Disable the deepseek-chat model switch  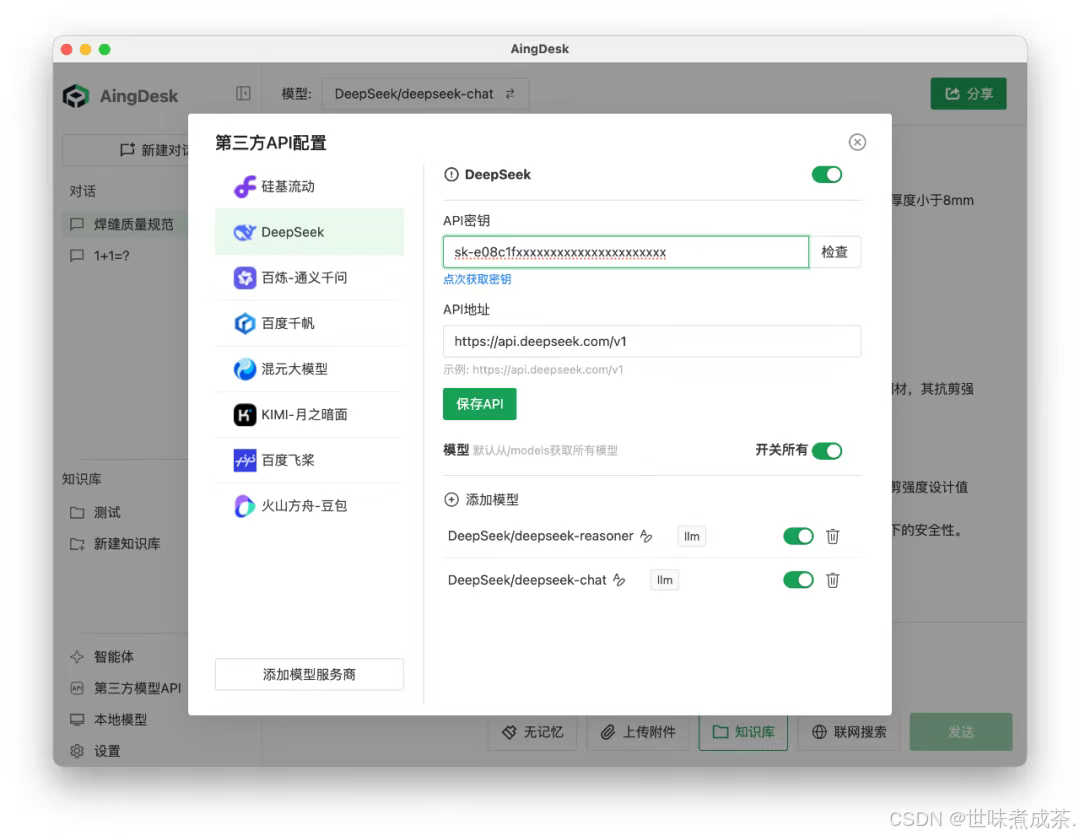(x=798, y=580)
